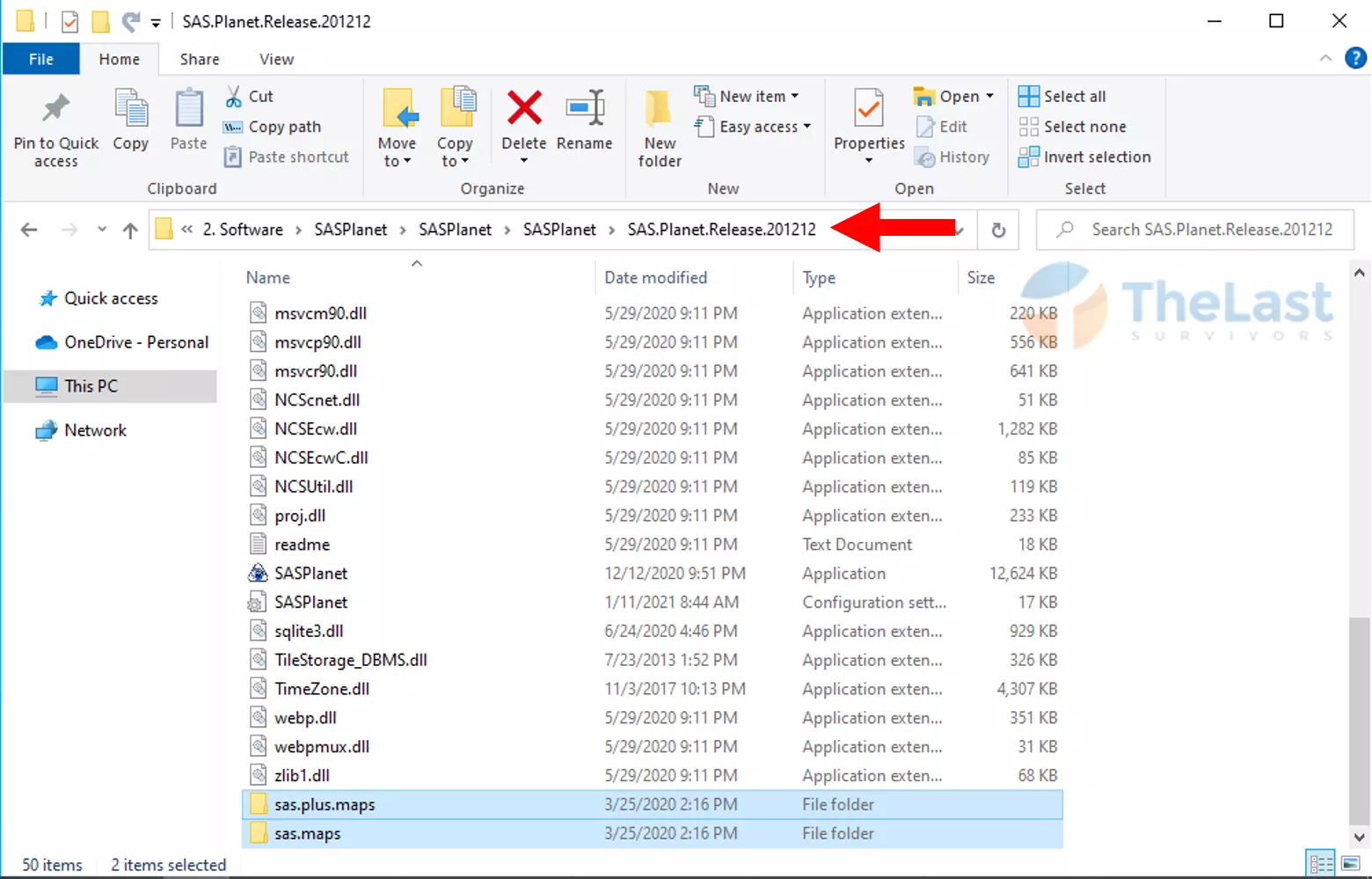Viewport: 1372px width, 879px height.
Task: Click Invert selection in ribbon
Action: pyautogui.click(x=1084, y=157)
